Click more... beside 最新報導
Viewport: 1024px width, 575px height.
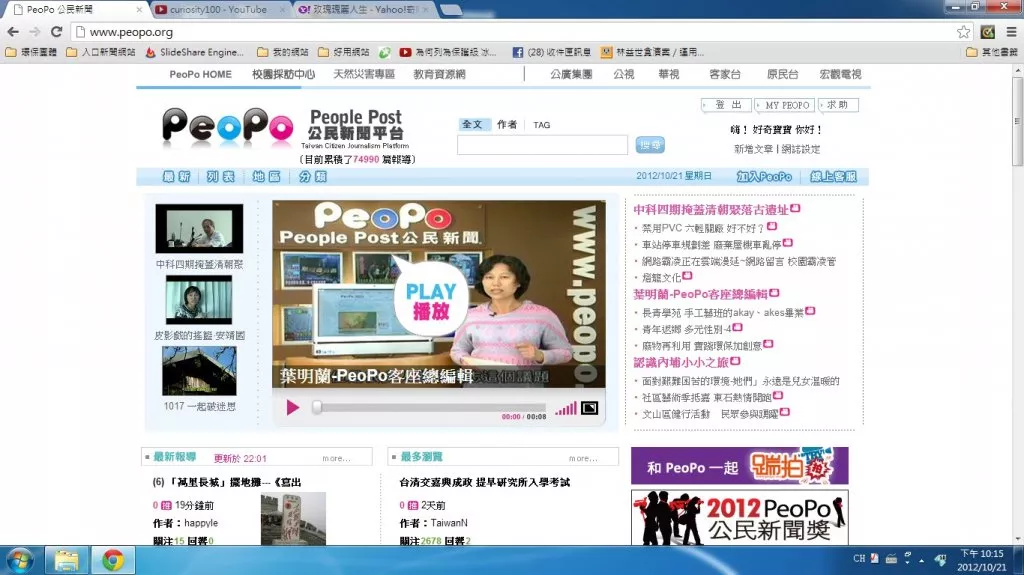[336, 459]
